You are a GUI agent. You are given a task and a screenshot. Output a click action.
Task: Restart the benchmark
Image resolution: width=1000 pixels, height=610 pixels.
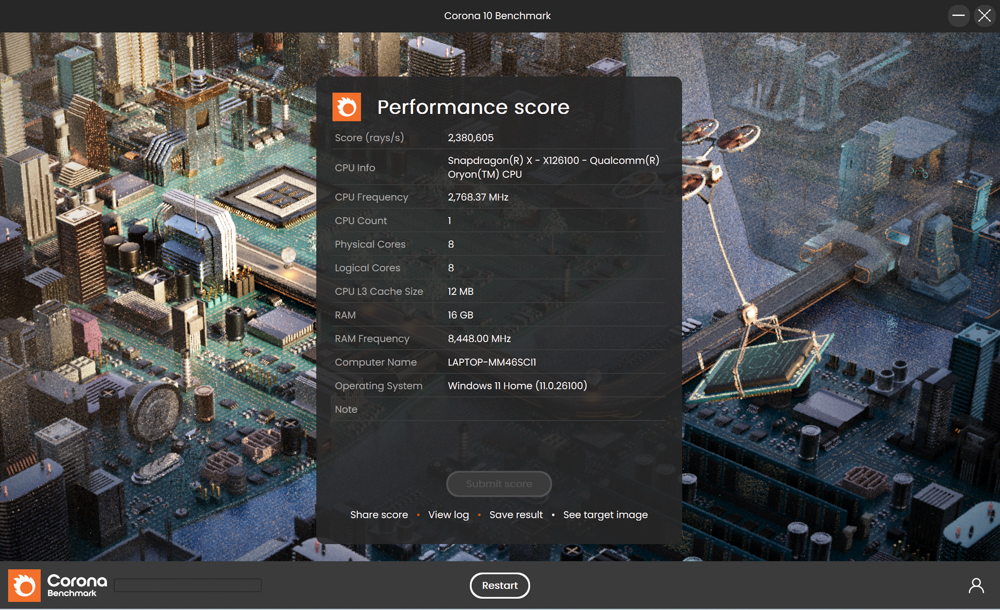tap(499, 585)
